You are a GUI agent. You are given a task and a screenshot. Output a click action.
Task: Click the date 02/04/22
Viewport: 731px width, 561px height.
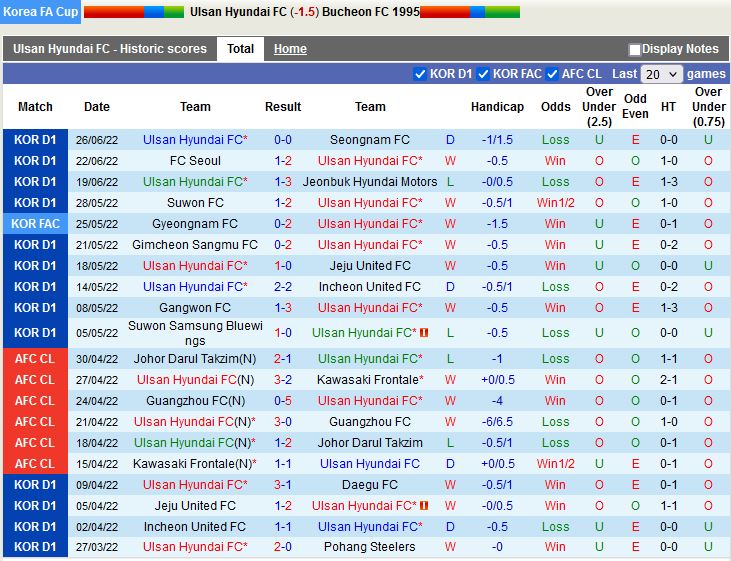pos(97,526)
